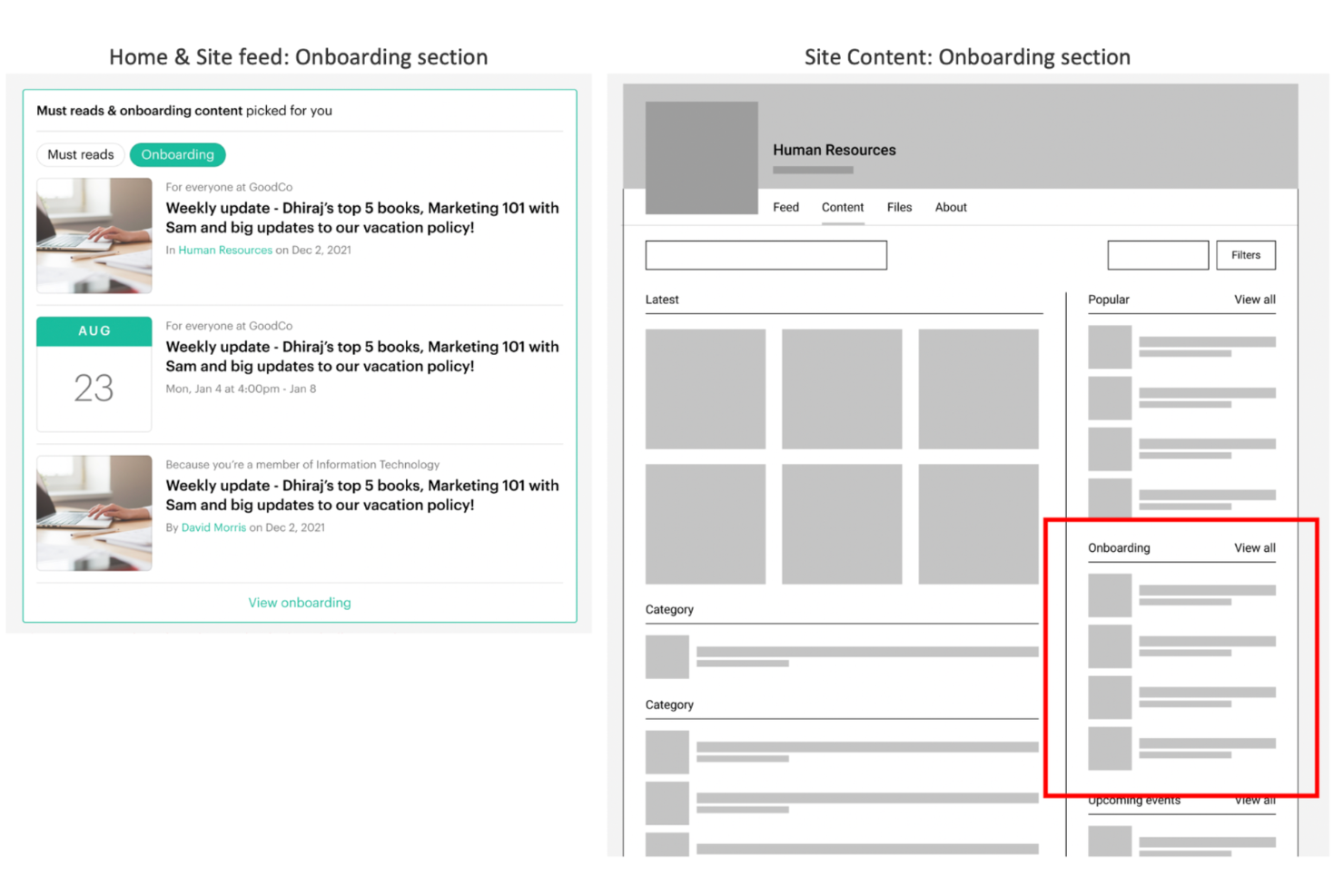Screen dimensions: 1344x896
Task: Select the first tile in the Latest grid
Action: (x=706, y=390)
